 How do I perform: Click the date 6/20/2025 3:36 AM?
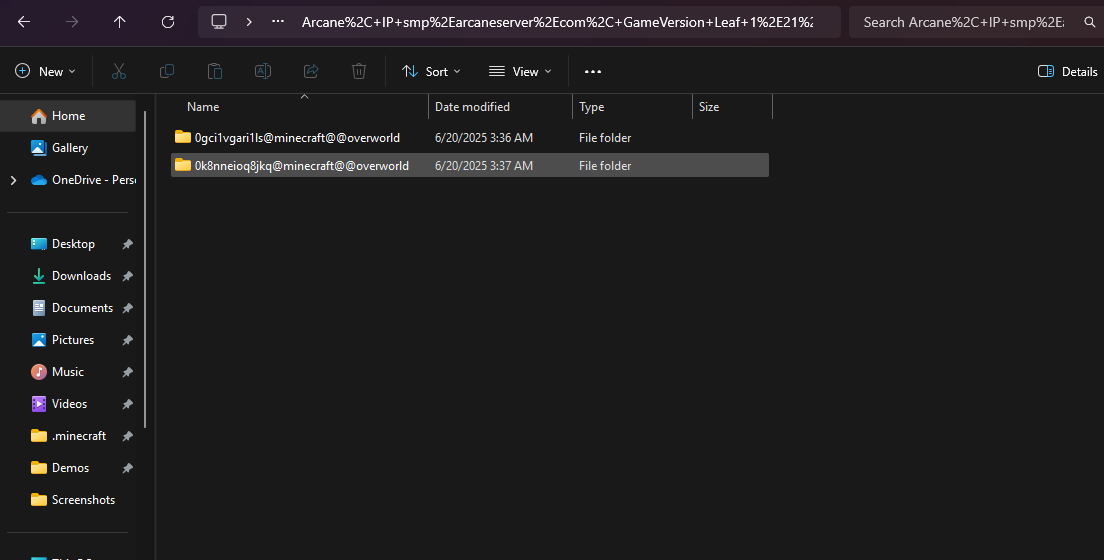tap(484, 138)
